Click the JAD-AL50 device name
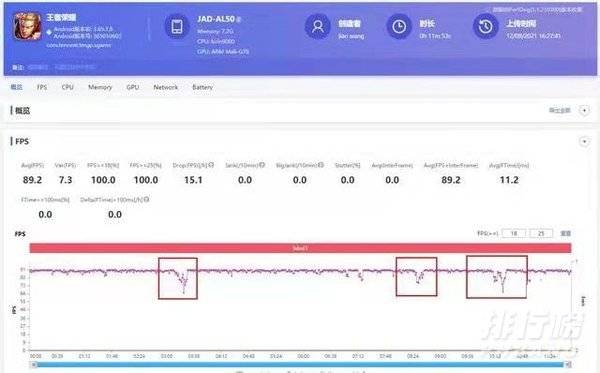The height and width of the screenshot is (373, 600). [x=216, y=19]
